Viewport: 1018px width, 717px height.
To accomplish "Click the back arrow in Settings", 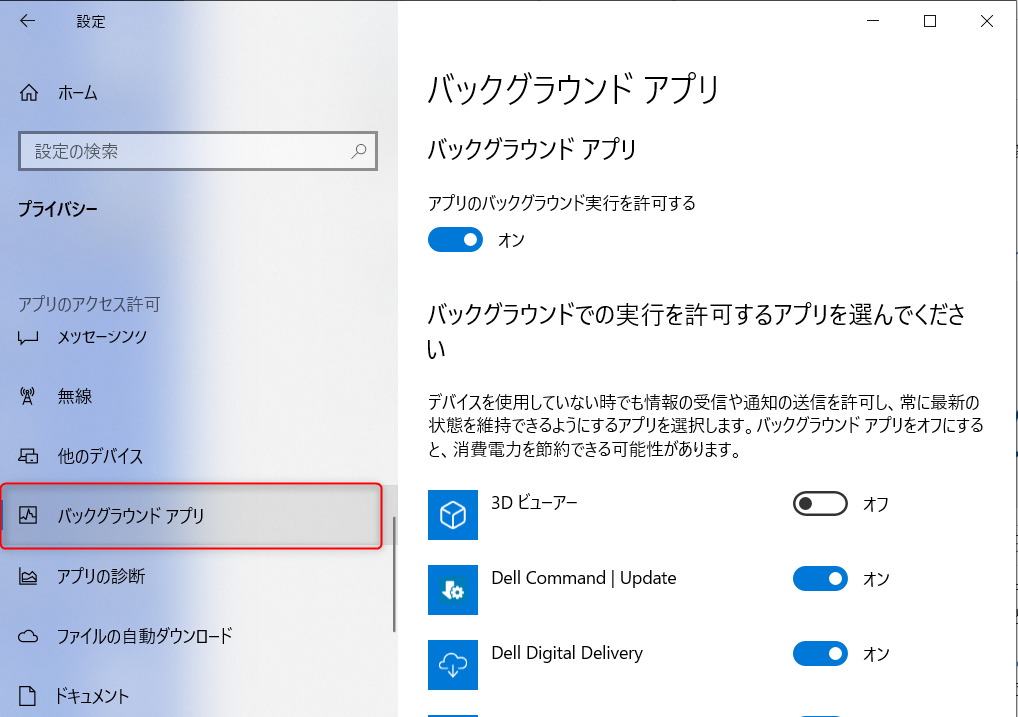I will click(27, 21).
